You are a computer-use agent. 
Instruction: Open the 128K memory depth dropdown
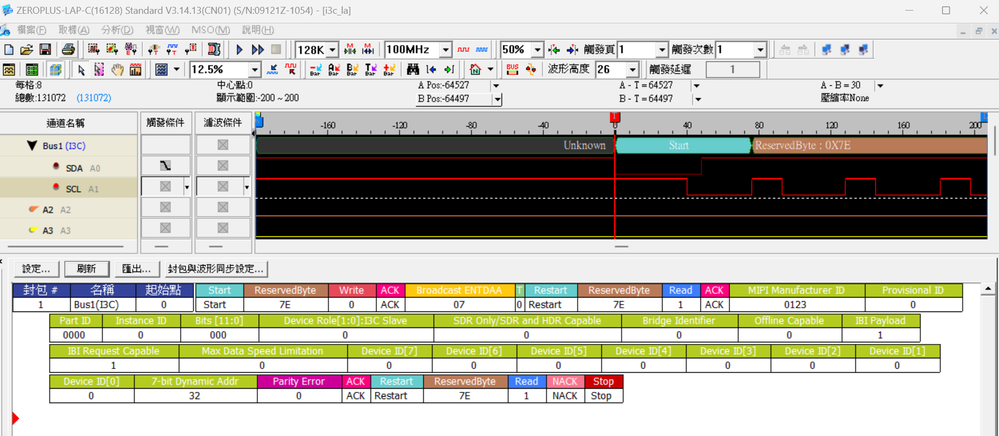tap(332, 49)
